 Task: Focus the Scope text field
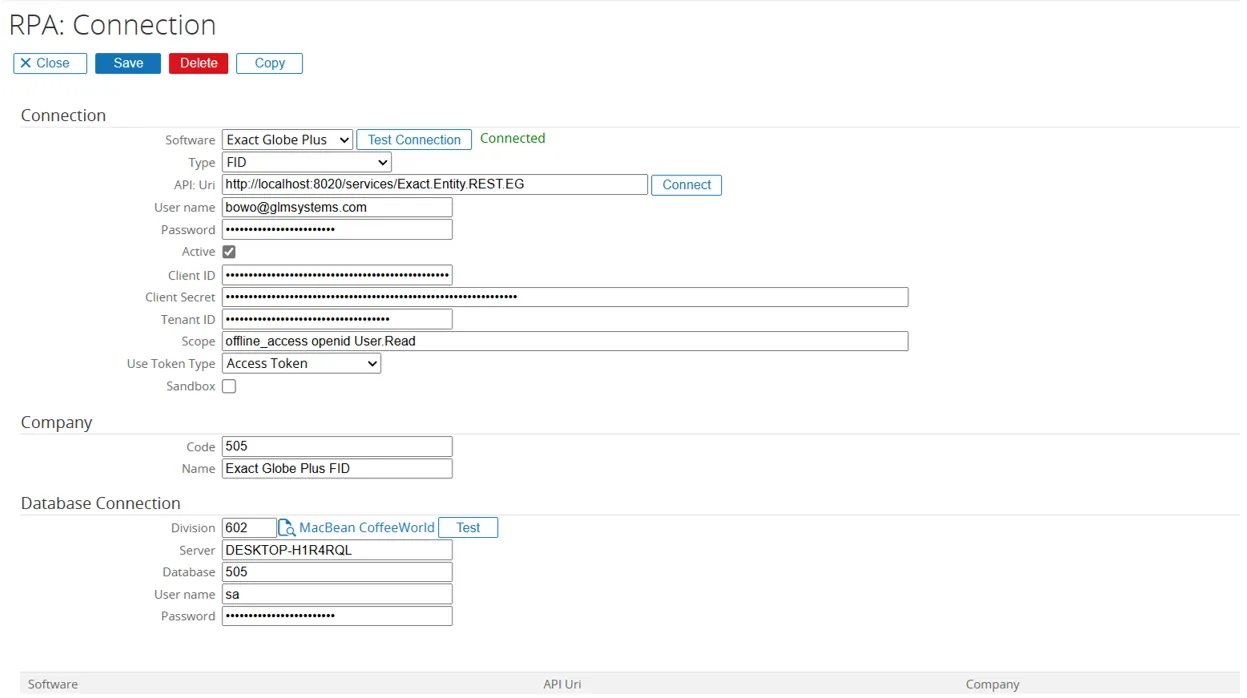tap(564, 342)
